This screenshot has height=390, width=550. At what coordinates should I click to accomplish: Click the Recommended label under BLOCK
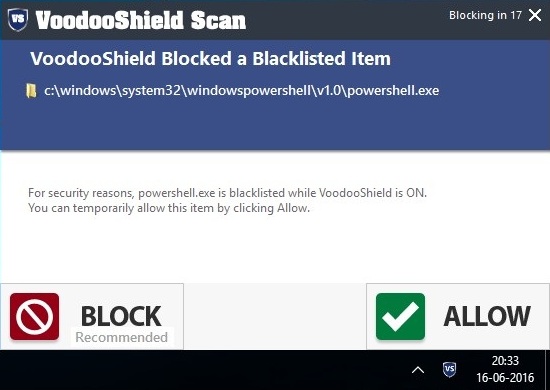click(122, 337)
